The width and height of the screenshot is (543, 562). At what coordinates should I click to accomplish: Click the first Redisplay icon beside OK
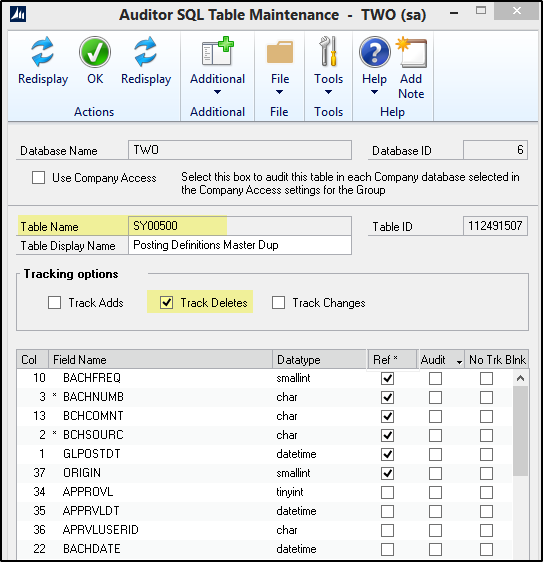click(x=42, y=52)
